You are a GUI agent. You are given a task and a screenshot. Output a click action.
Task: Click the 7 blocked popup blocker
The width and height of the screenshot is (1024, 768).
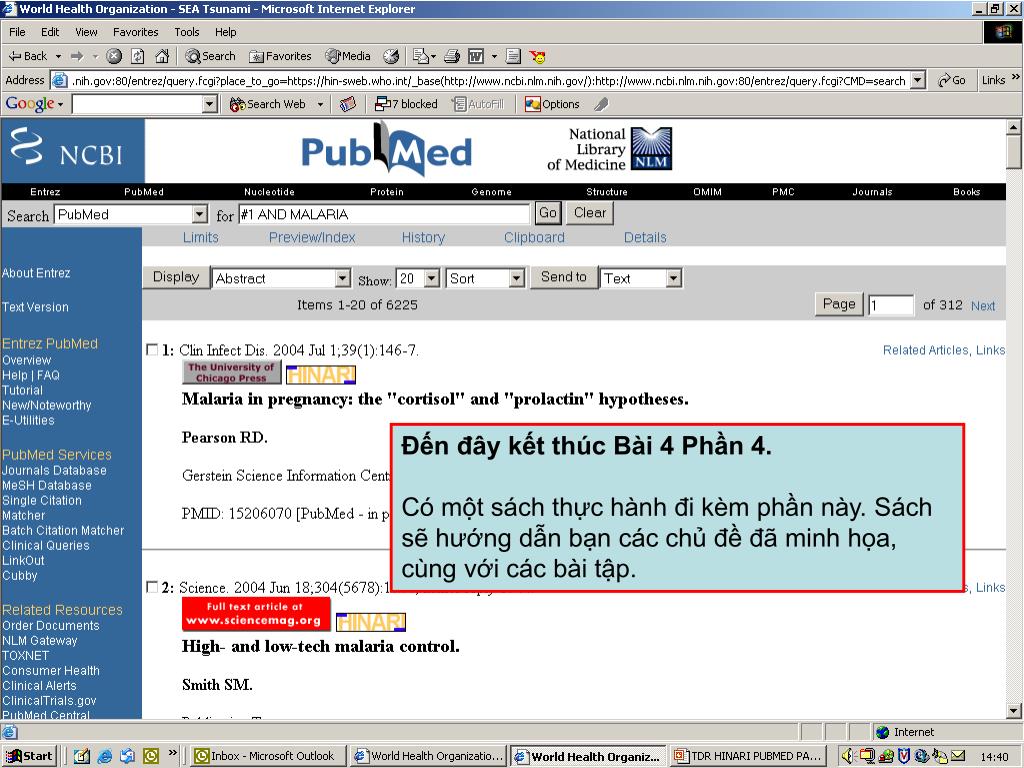(406, 104)
